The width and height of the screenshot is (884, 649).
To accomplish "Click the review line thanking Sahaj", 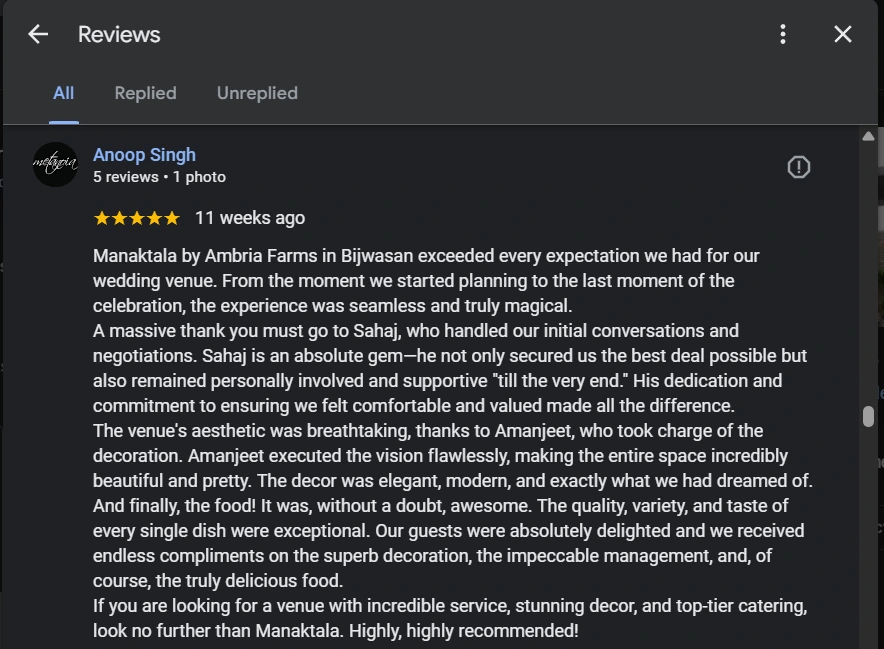I will 415,331.
